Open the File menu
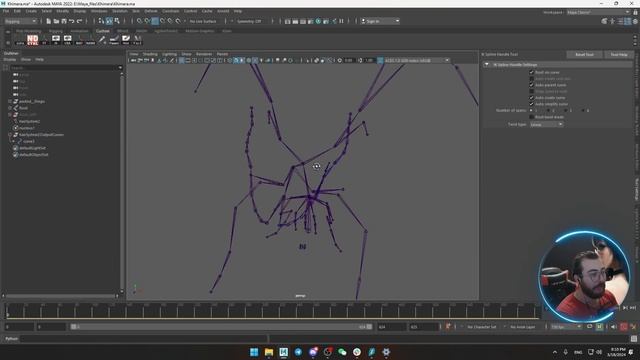 pyautogui.click(x=6, y=11)
